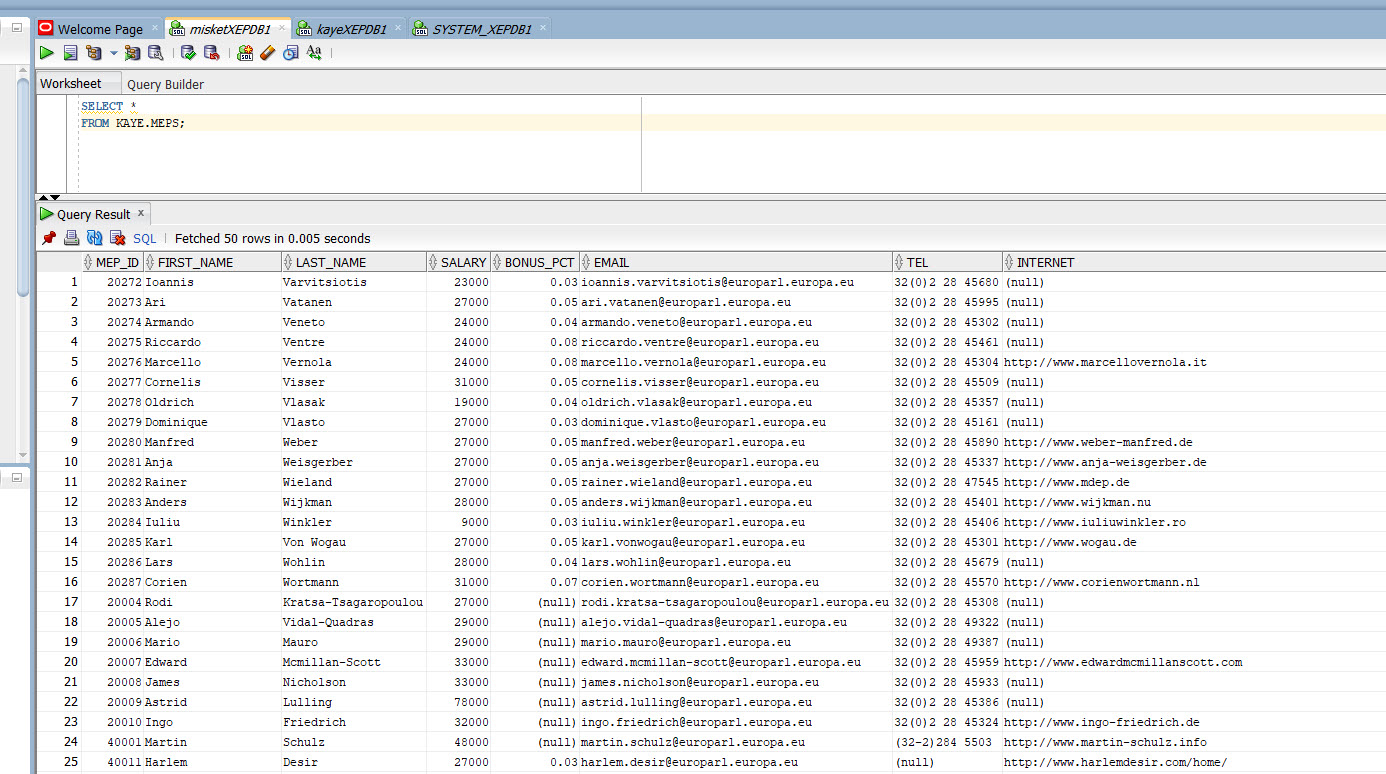Open an Unshared SQL Worksheet

click(245, 53)
